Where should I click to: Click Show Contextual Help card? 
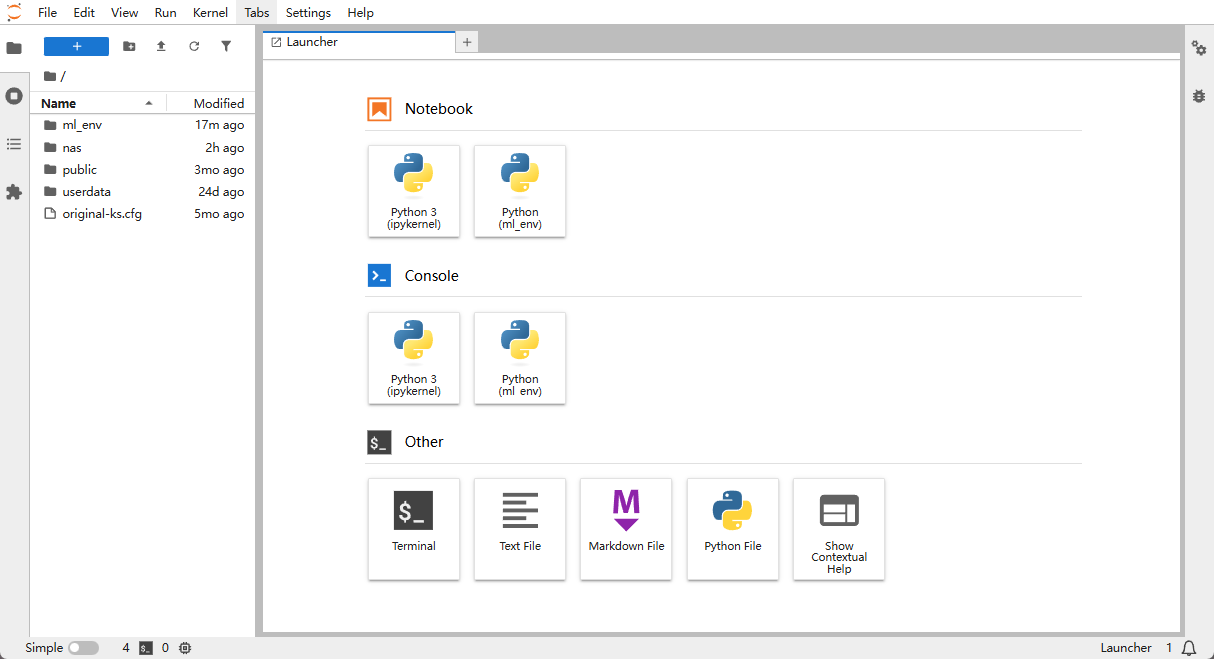pyautogui.click(x=839, y=529)
